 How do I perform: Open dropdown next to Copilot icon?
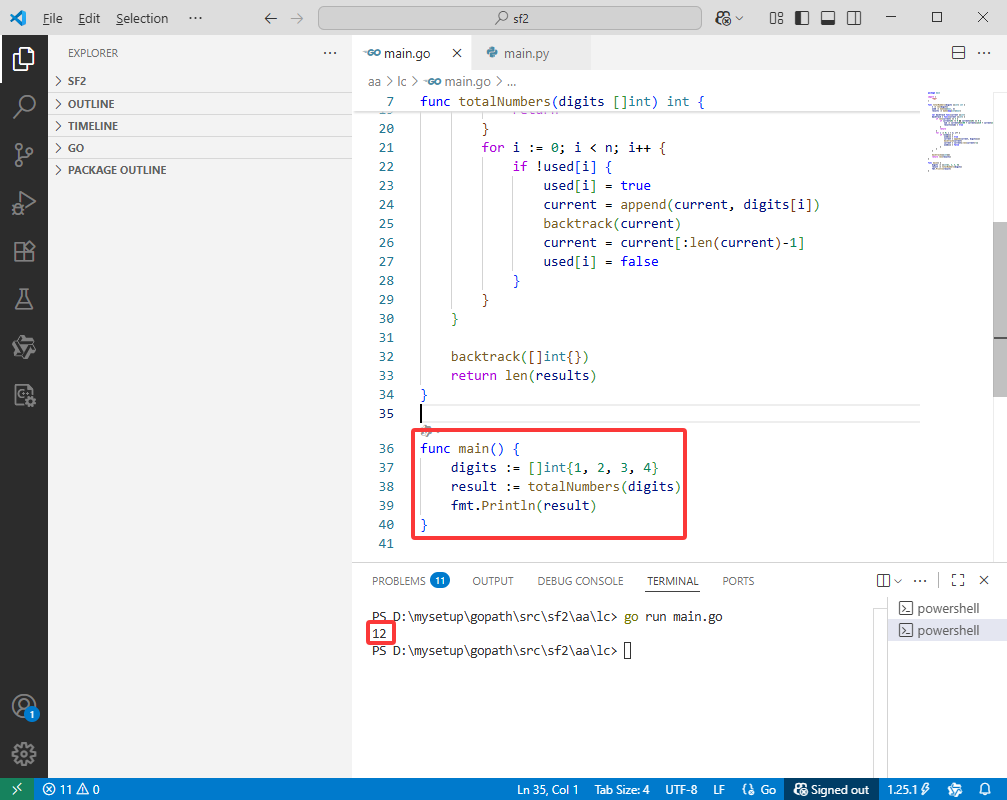[739, 19]
